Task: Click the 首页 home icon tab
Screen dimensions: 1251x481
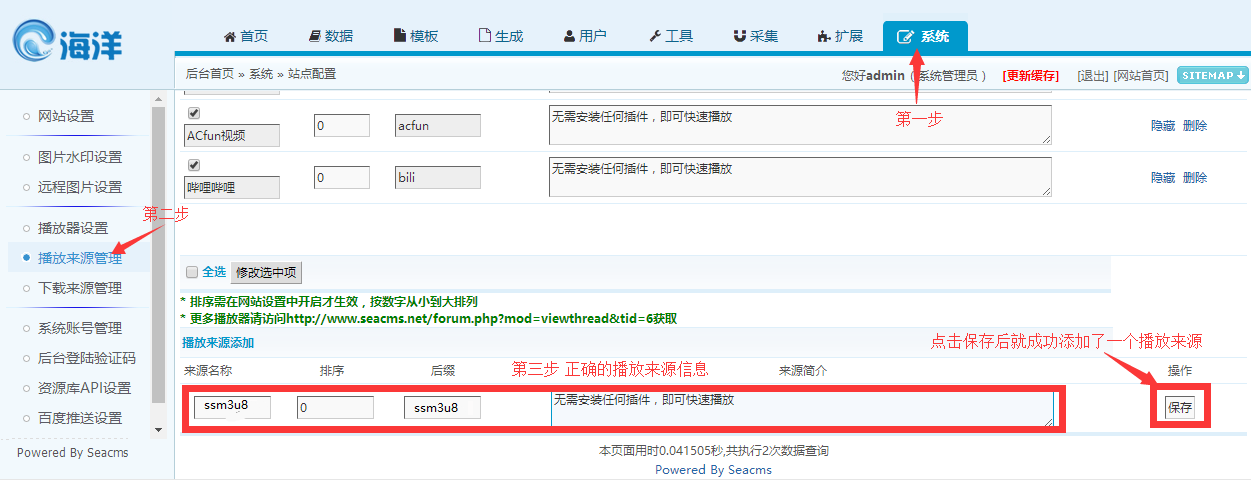Action: [x=245, y=36]
